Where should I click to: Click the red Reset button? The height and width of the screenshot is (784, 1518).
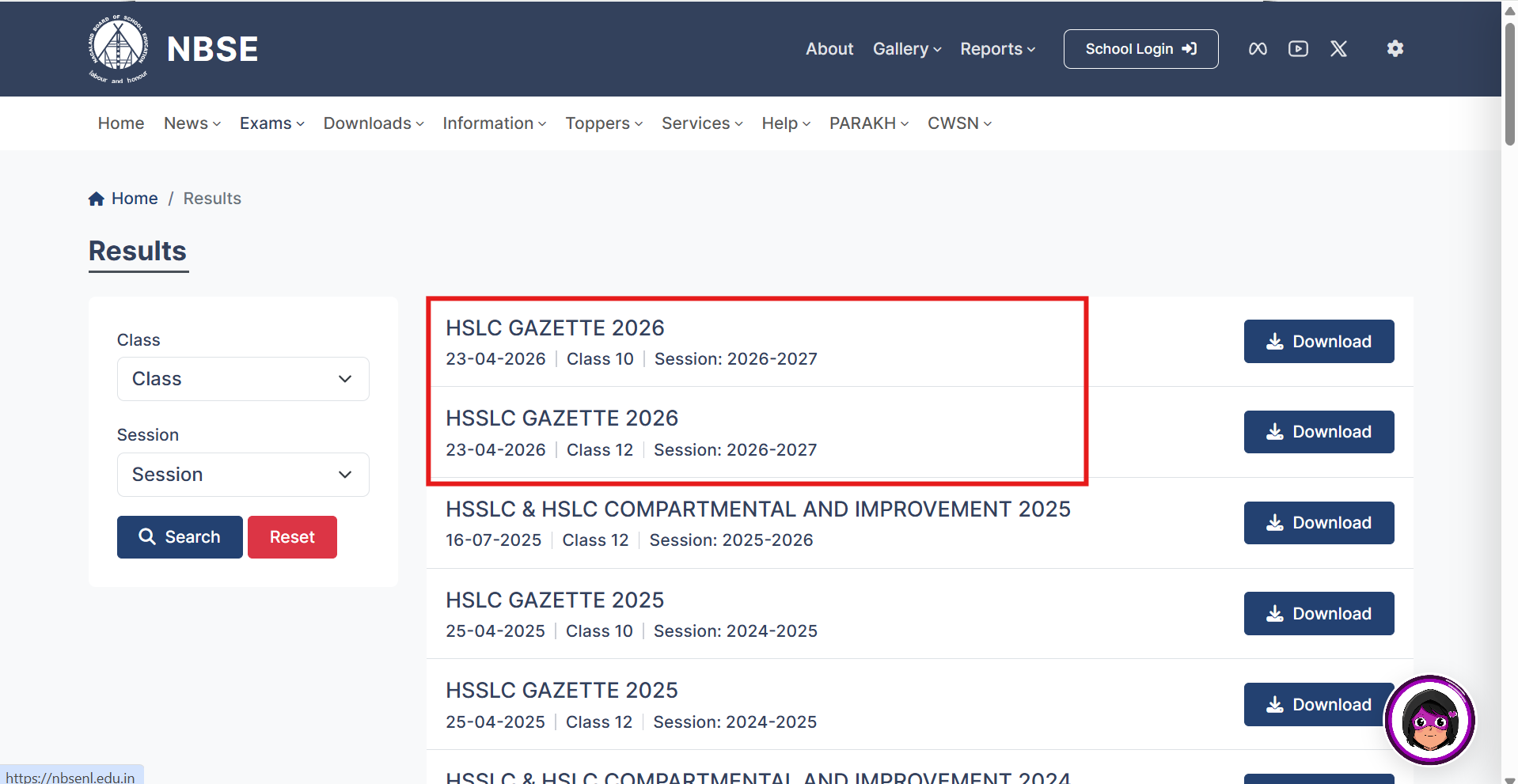[292, 537]
